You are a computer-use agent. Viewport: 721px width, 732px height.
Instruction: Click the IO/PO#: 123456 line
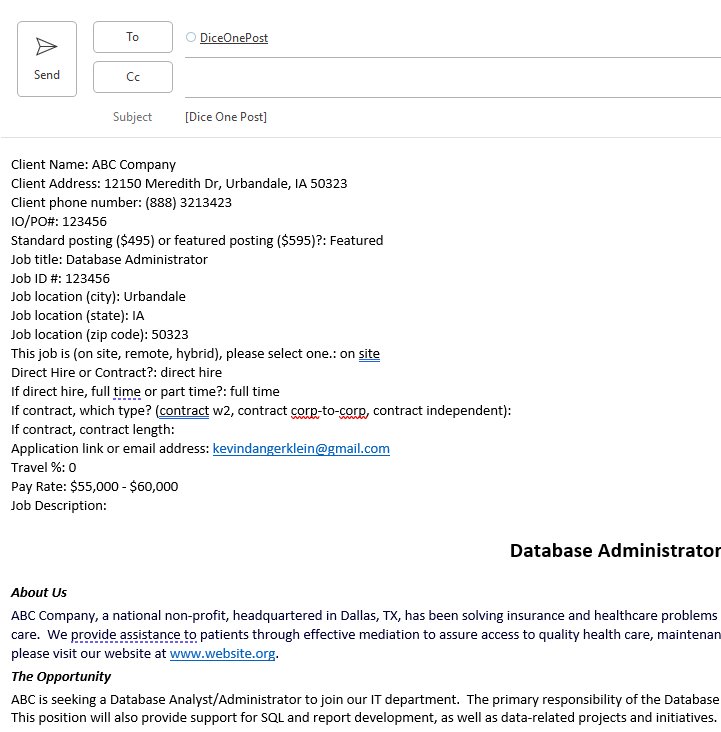point(59,221)
